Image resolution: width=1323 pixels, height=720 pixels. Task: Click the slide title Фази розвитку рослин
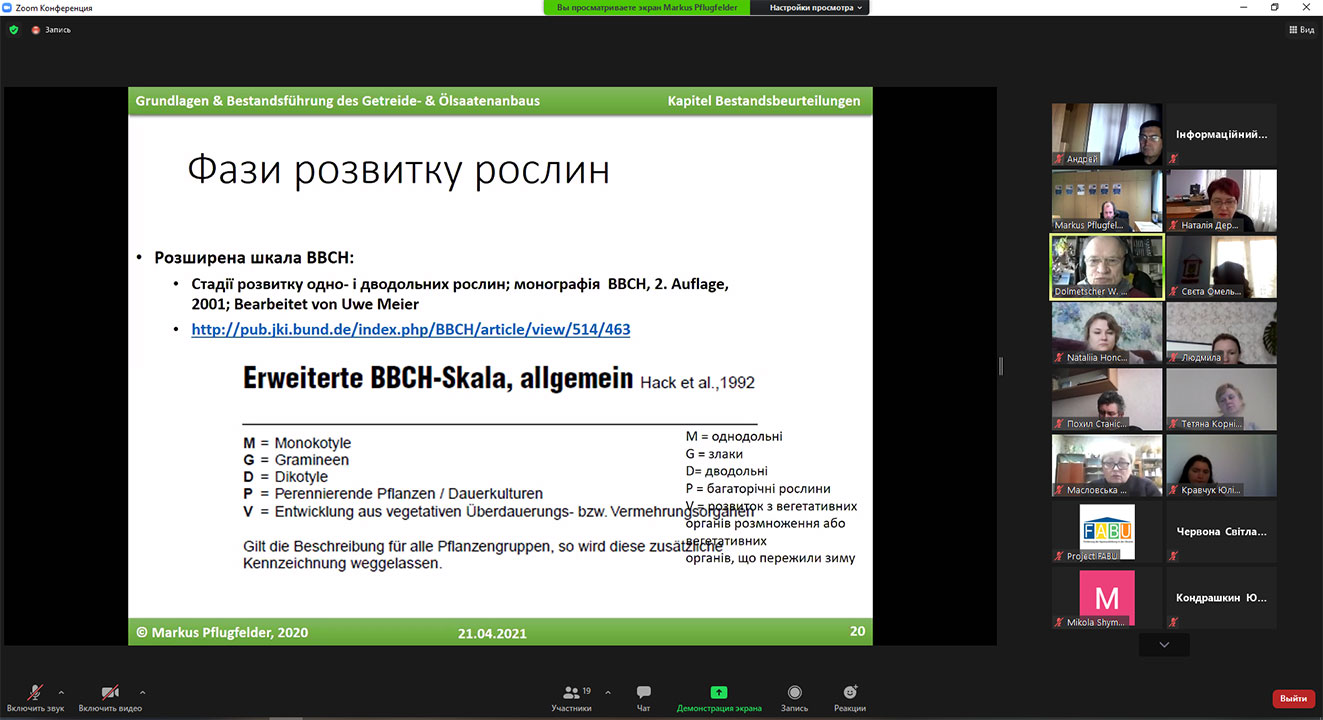(398, 171)
